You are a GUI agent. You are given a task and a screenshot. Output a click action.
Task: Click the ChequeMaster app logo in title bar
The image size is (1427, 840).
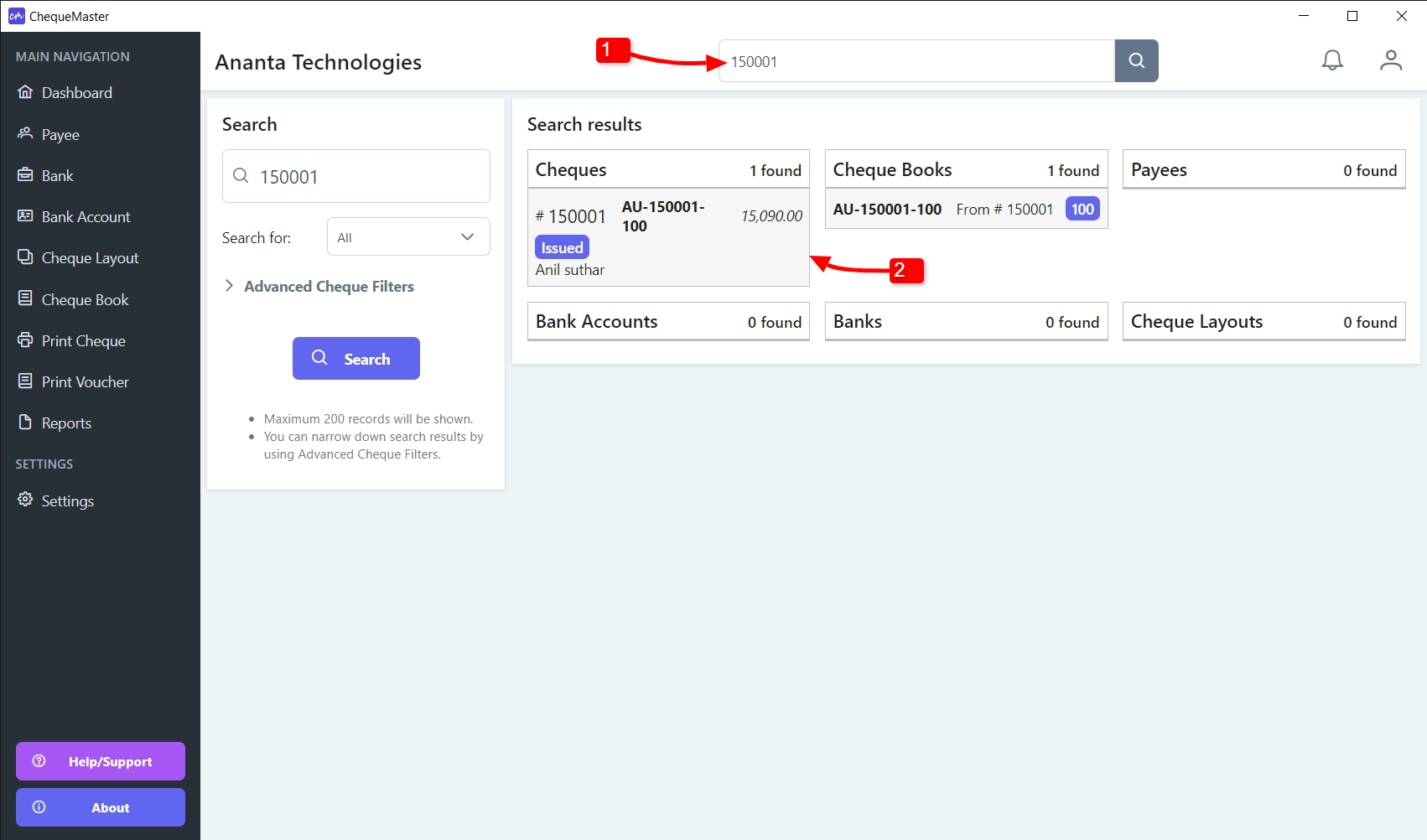[17, 16]
